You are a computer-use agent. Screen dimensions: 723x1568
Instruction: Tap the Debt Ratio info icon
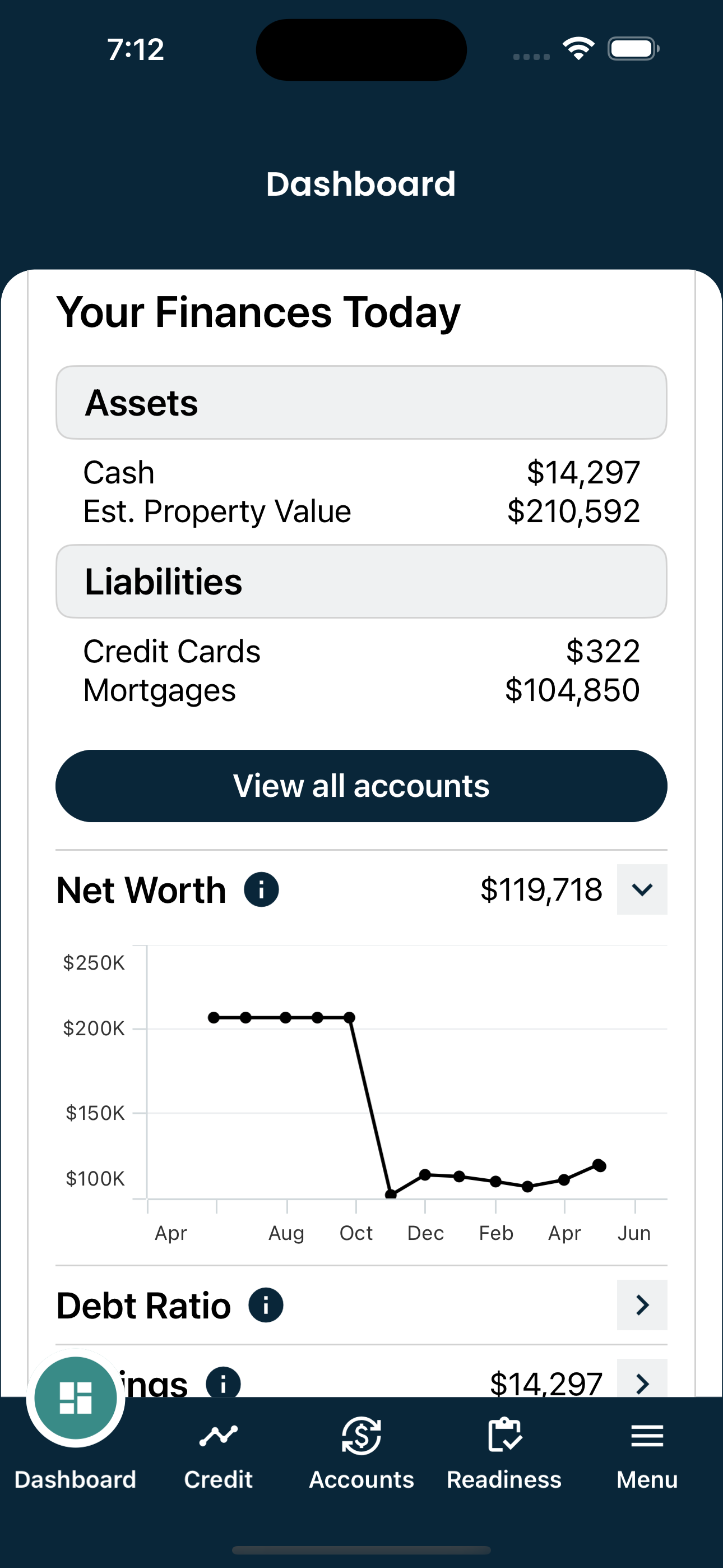tap(266, 1305)
